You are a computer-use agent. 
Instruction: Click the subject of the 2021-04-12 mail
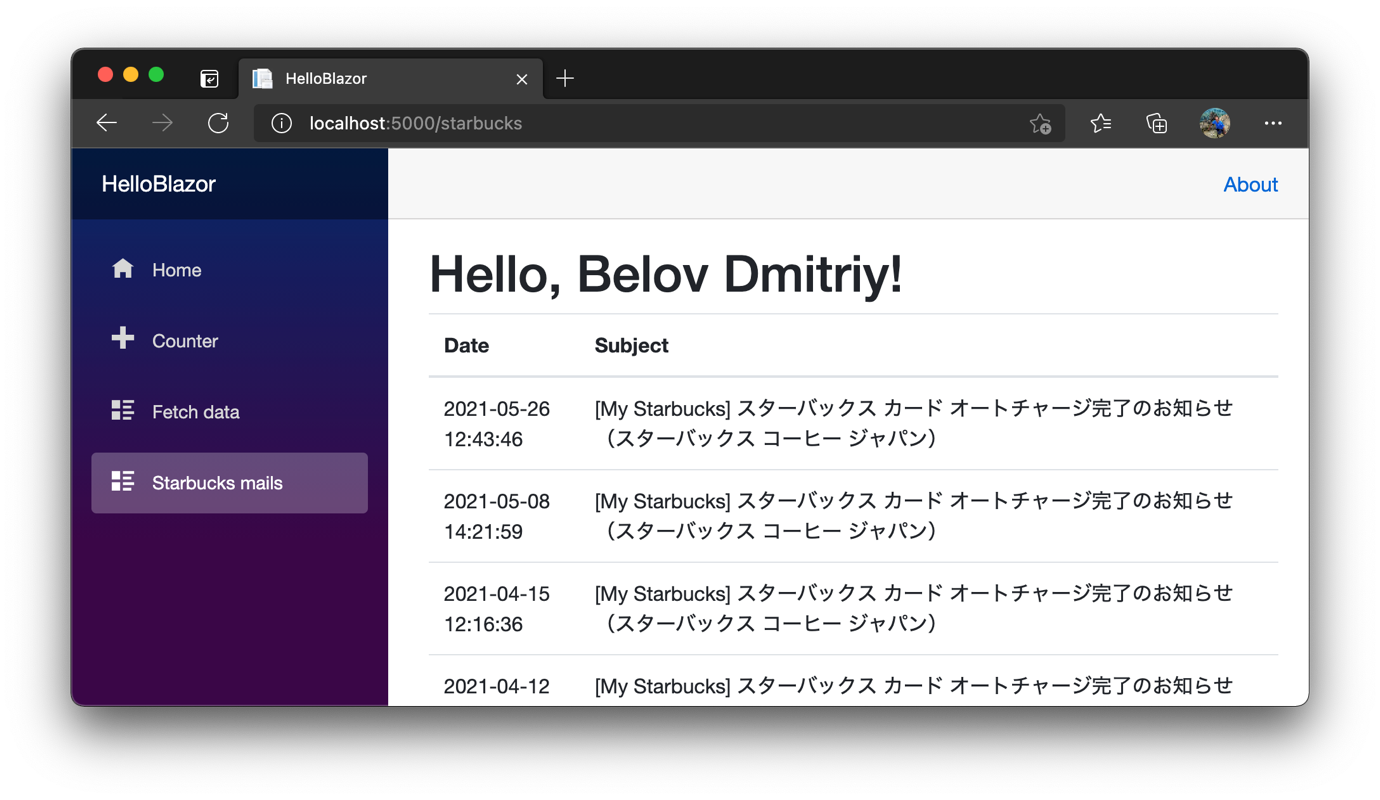tap(914, 686)
